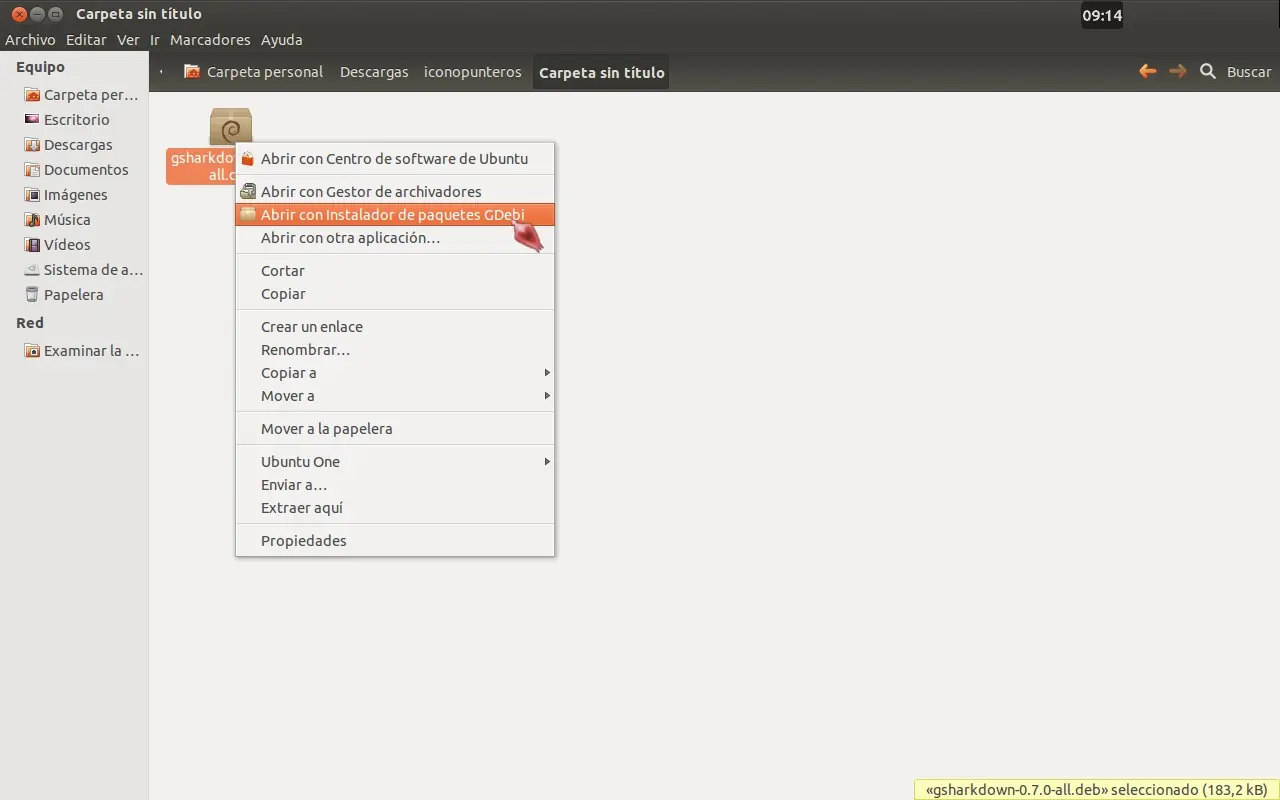Viewport: 1280px width, 800px height.
Task: Click the Imágenes folder icon in sidebar
Action: (x=32, y=195)
